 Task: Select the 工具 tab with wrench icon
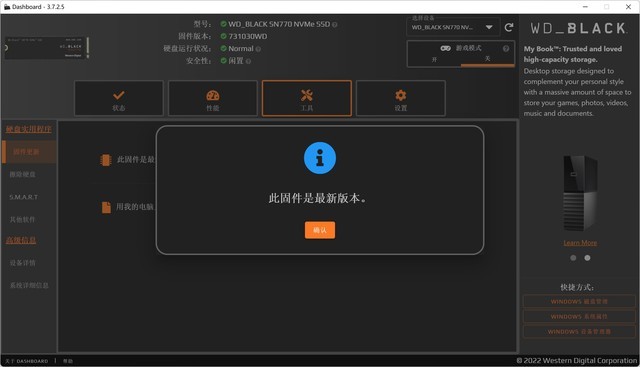[x=307, y=98]
